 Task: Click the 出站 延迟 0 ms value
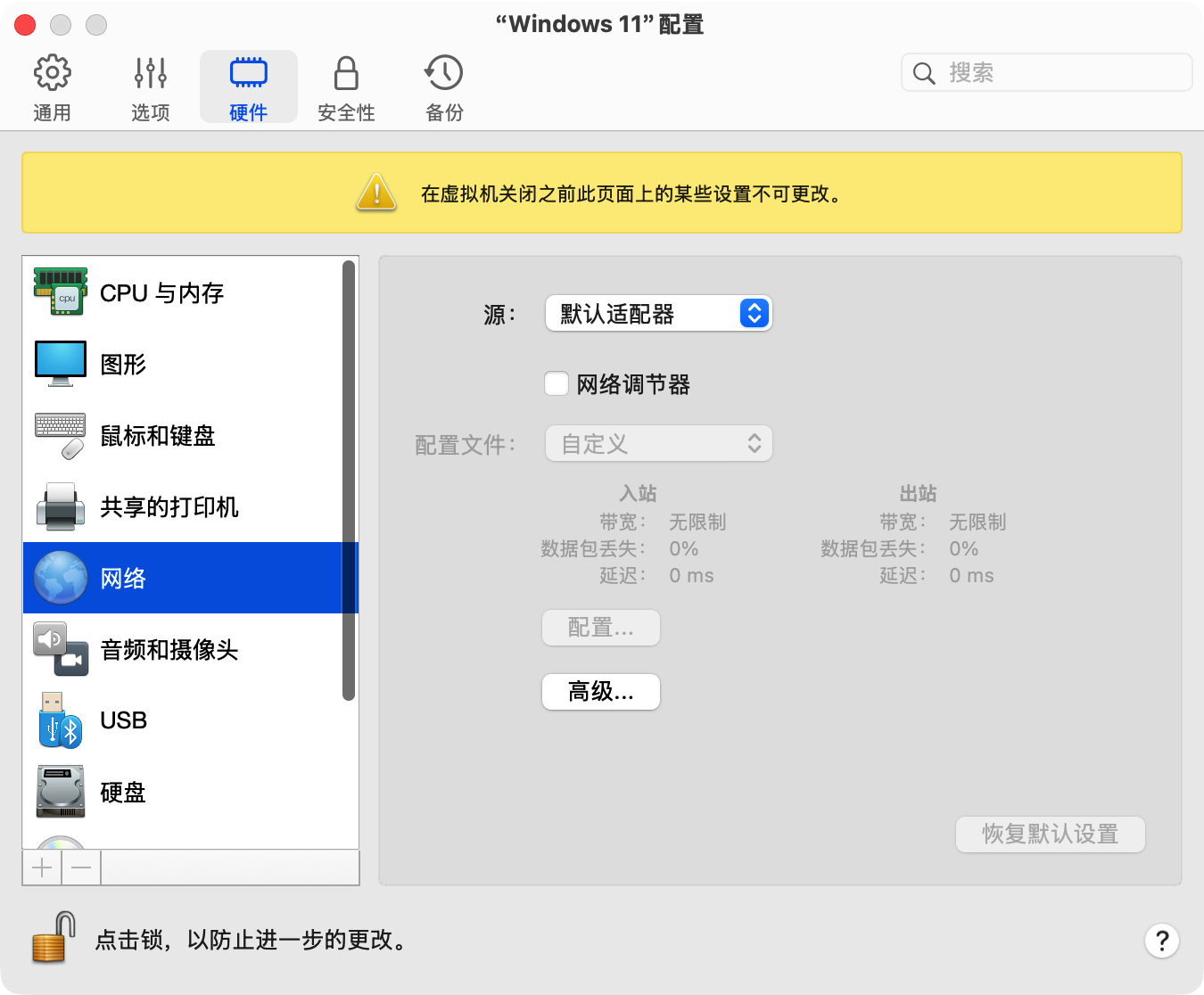[971, 576]
